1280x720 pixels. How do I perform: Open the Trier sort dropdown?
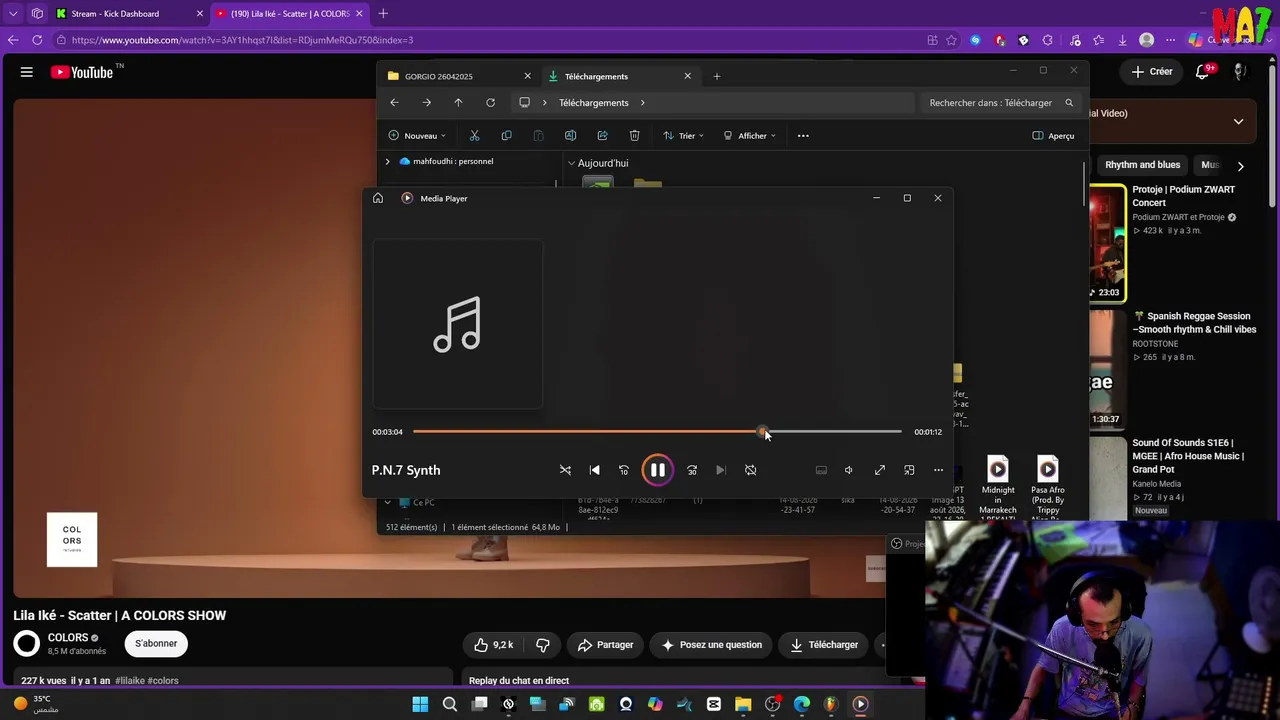(684, 136)
